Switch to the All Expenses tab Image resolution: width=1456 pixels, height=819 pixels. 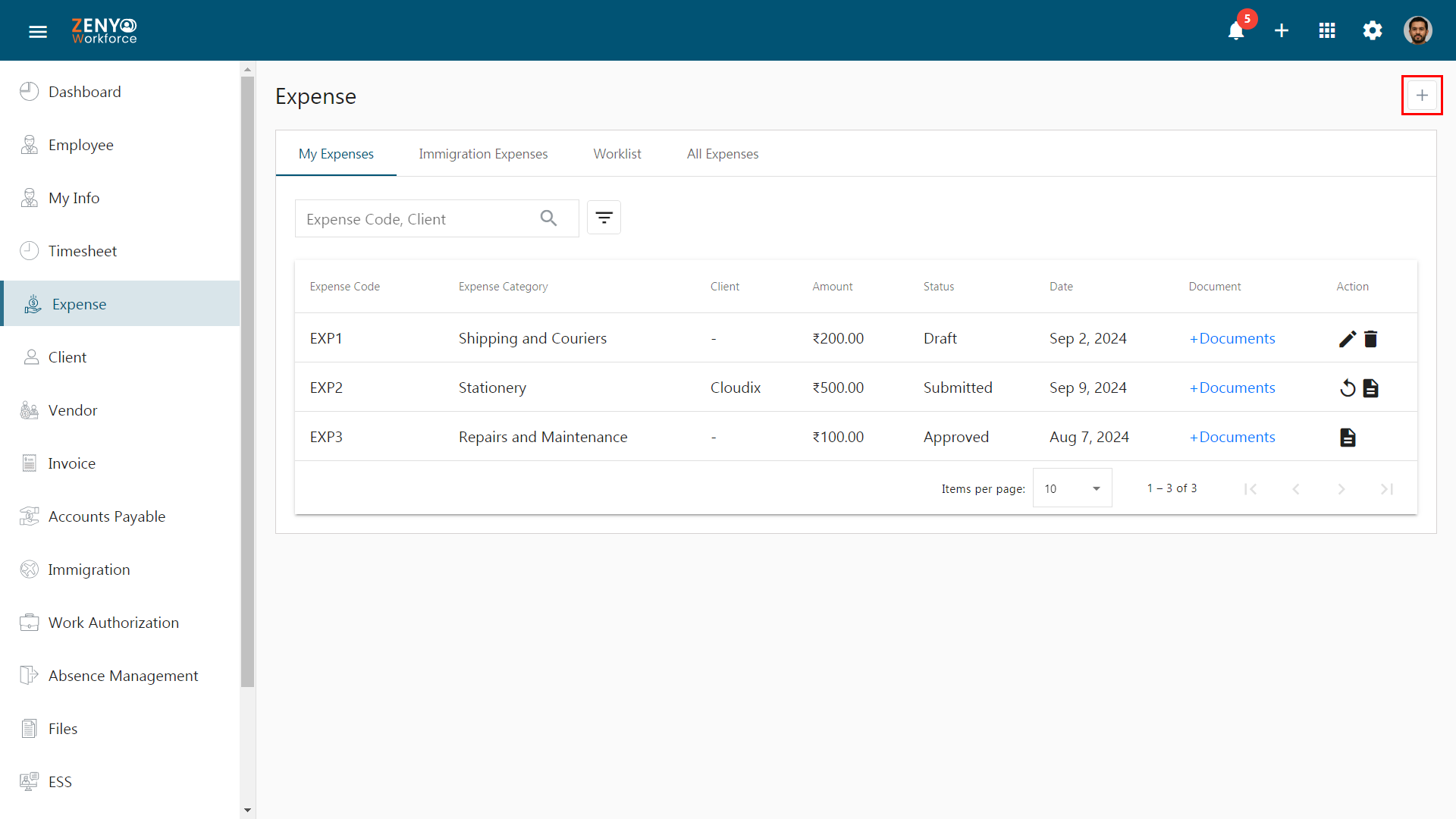coord(722,153)
